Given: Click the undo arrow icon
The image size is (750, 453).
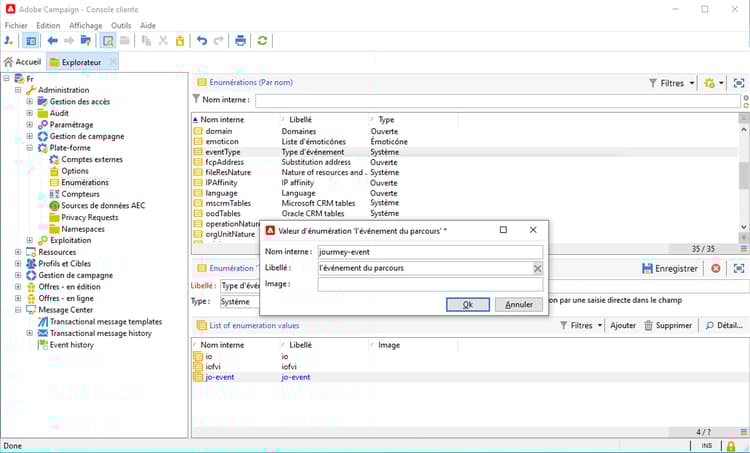Looking at the screenshot, I should click(202, 41).
